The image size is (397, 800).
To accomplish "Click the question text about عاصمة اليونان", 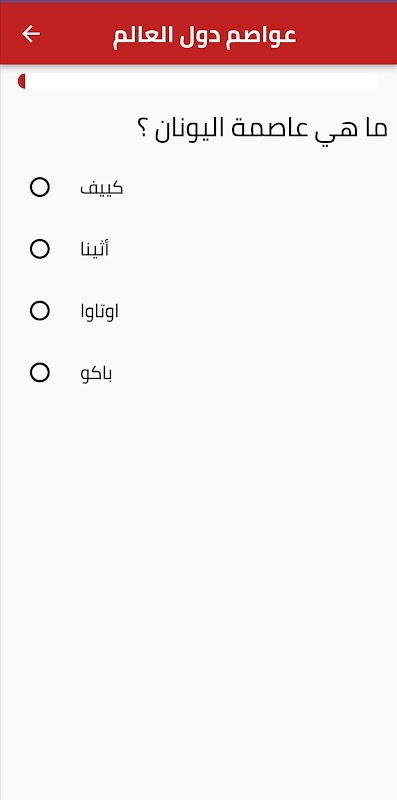I will 262,129.
